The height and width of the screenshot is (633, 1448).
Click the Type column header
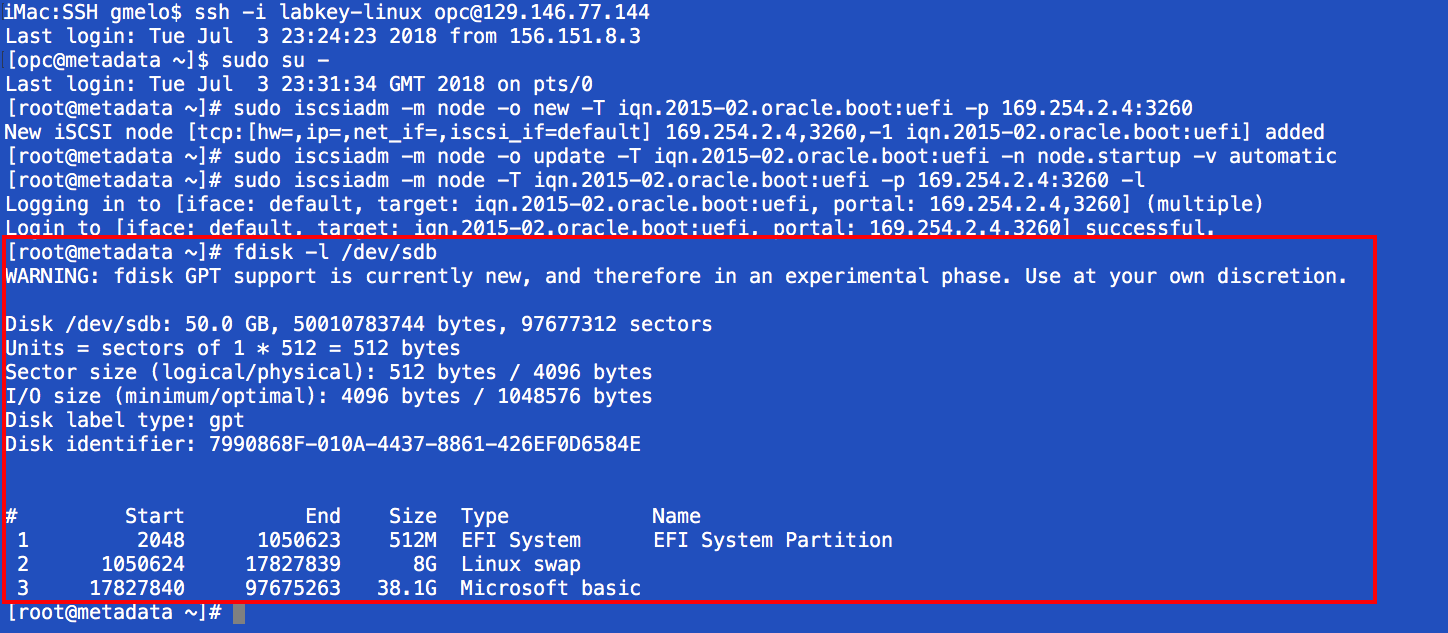coord(484,516)
